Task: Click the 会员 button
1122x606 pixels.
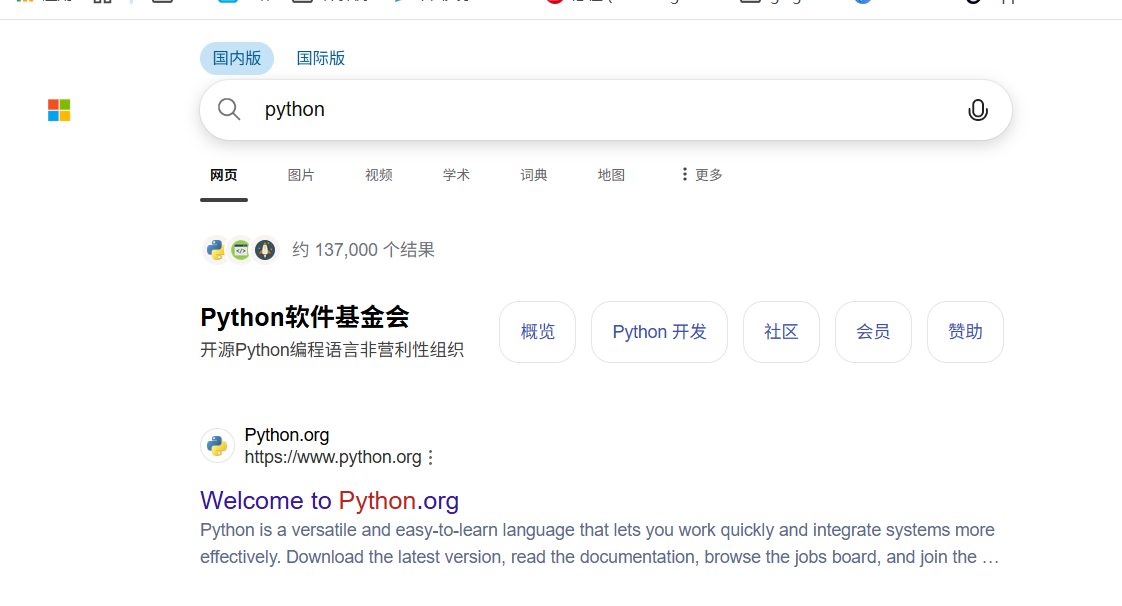Action: (x=873, y=332)
